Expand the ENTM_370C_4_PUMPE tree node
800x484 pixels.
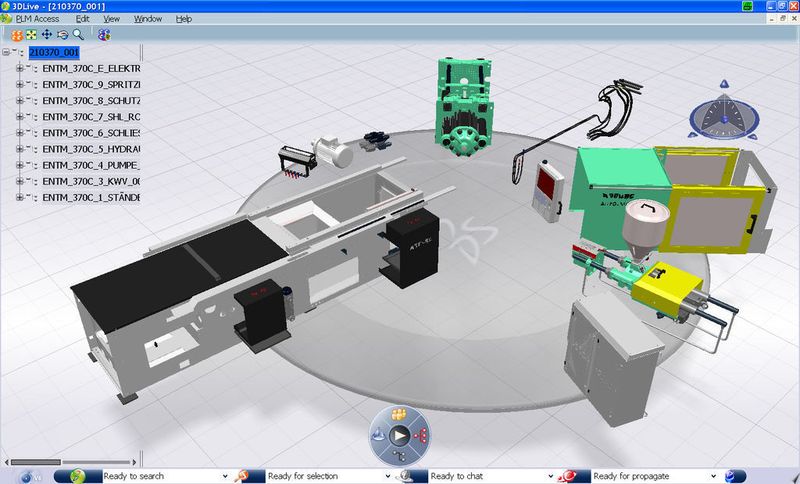19,165
